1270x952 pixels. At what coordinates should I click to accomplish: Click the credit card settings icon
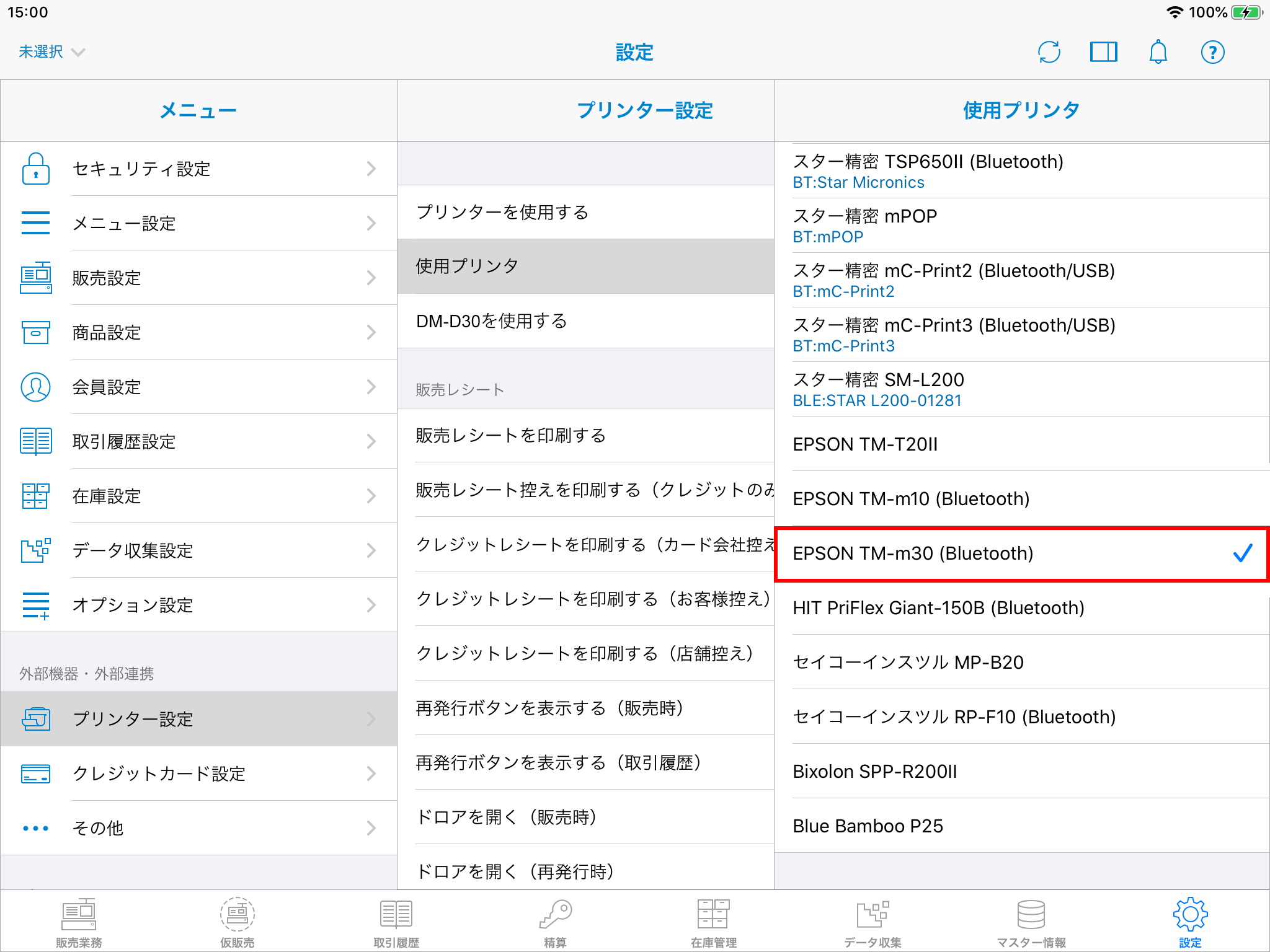click(36, 773)
